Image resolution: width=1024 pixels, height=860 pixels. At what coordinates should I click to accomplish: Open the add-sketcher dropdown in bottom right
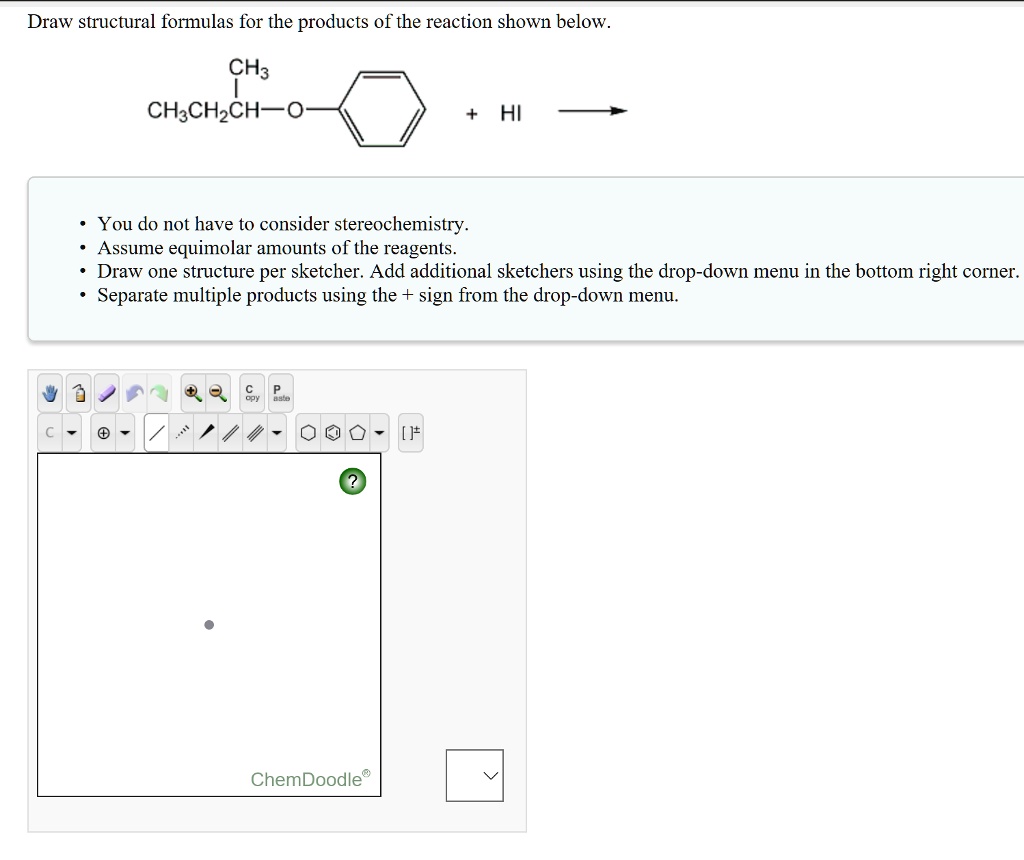(x=474, y=775)
